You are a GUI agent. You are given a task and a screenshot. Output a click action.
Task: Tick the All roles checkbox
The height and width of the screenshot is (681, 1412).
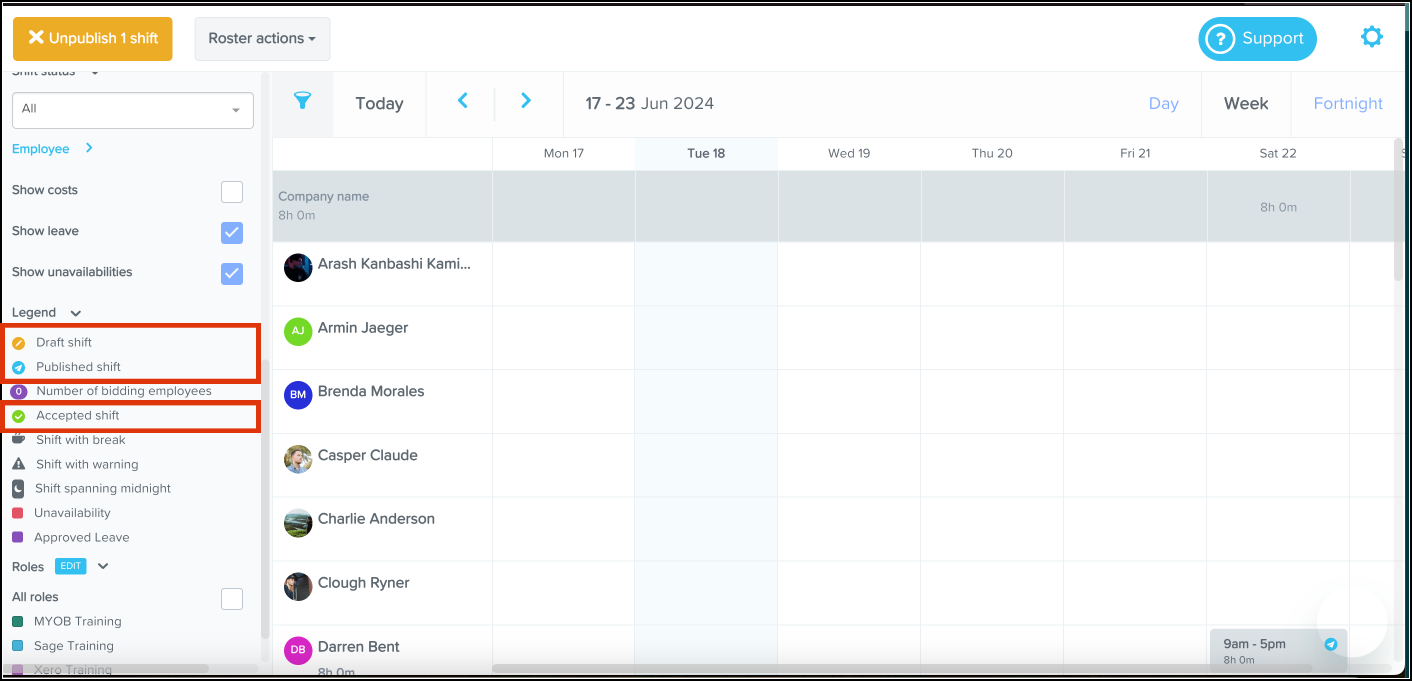pos(232,598)
